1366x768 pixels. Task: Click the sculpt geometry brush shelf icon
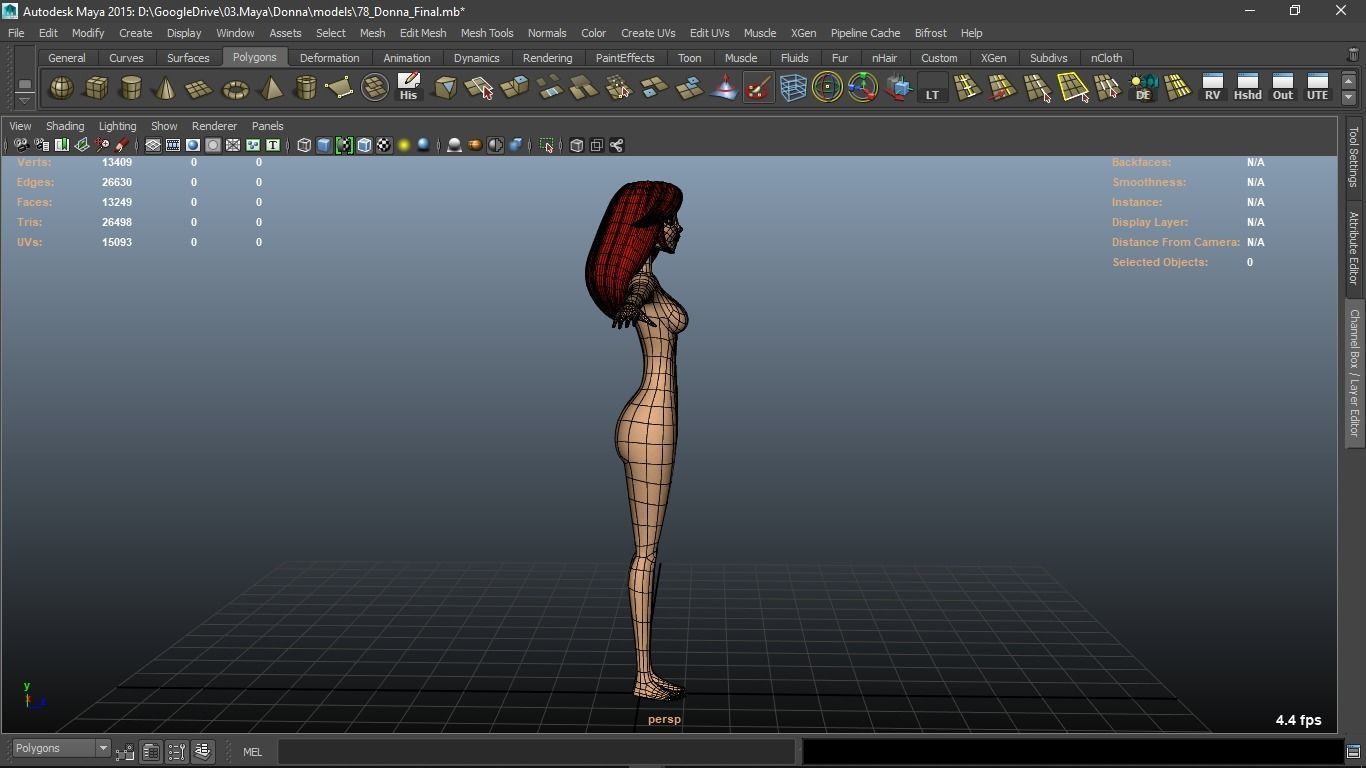coord(758,88)
